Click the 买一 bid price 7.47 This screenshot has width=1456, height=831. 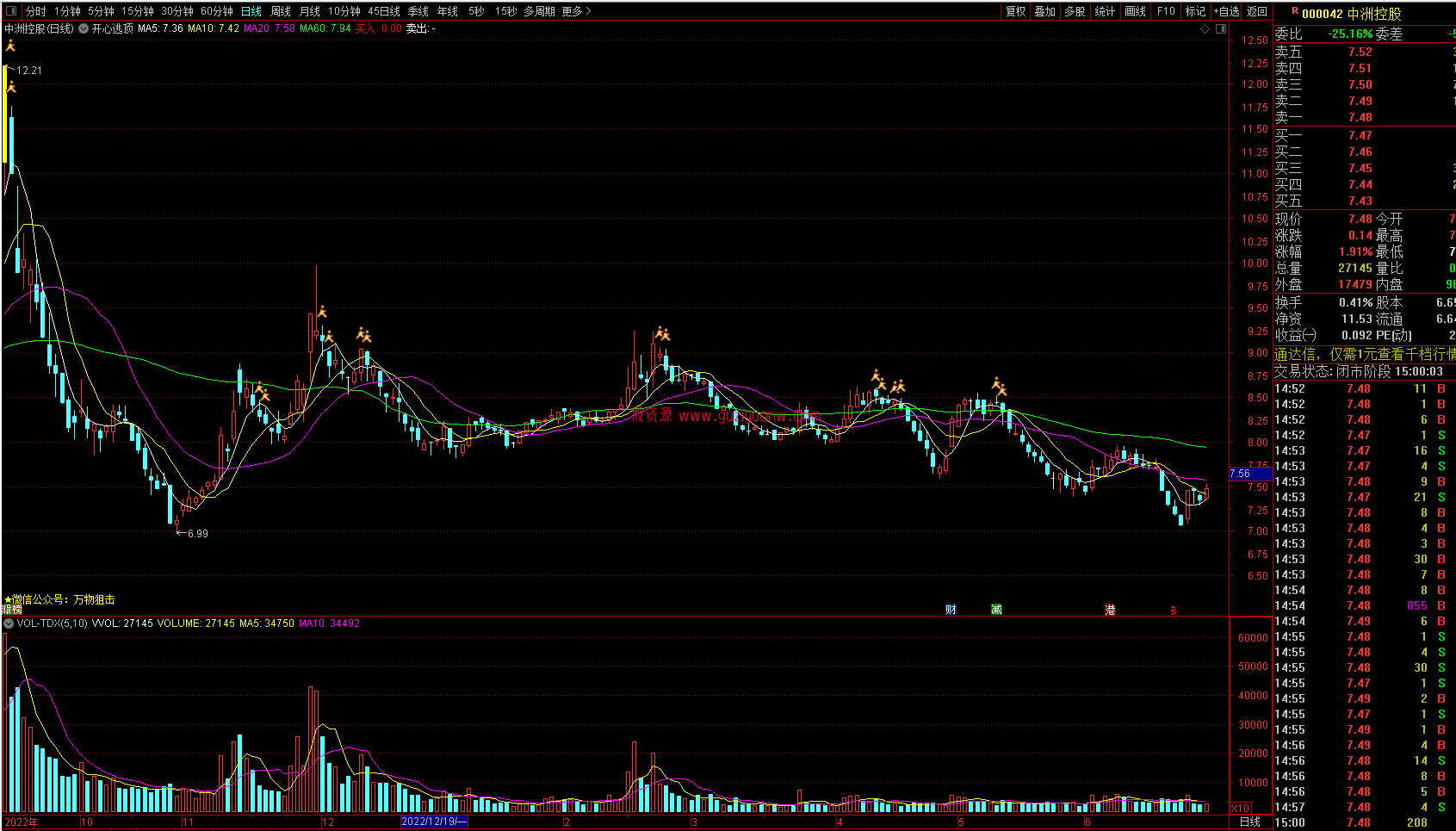pyautogui.click(x=1360, y=135)
